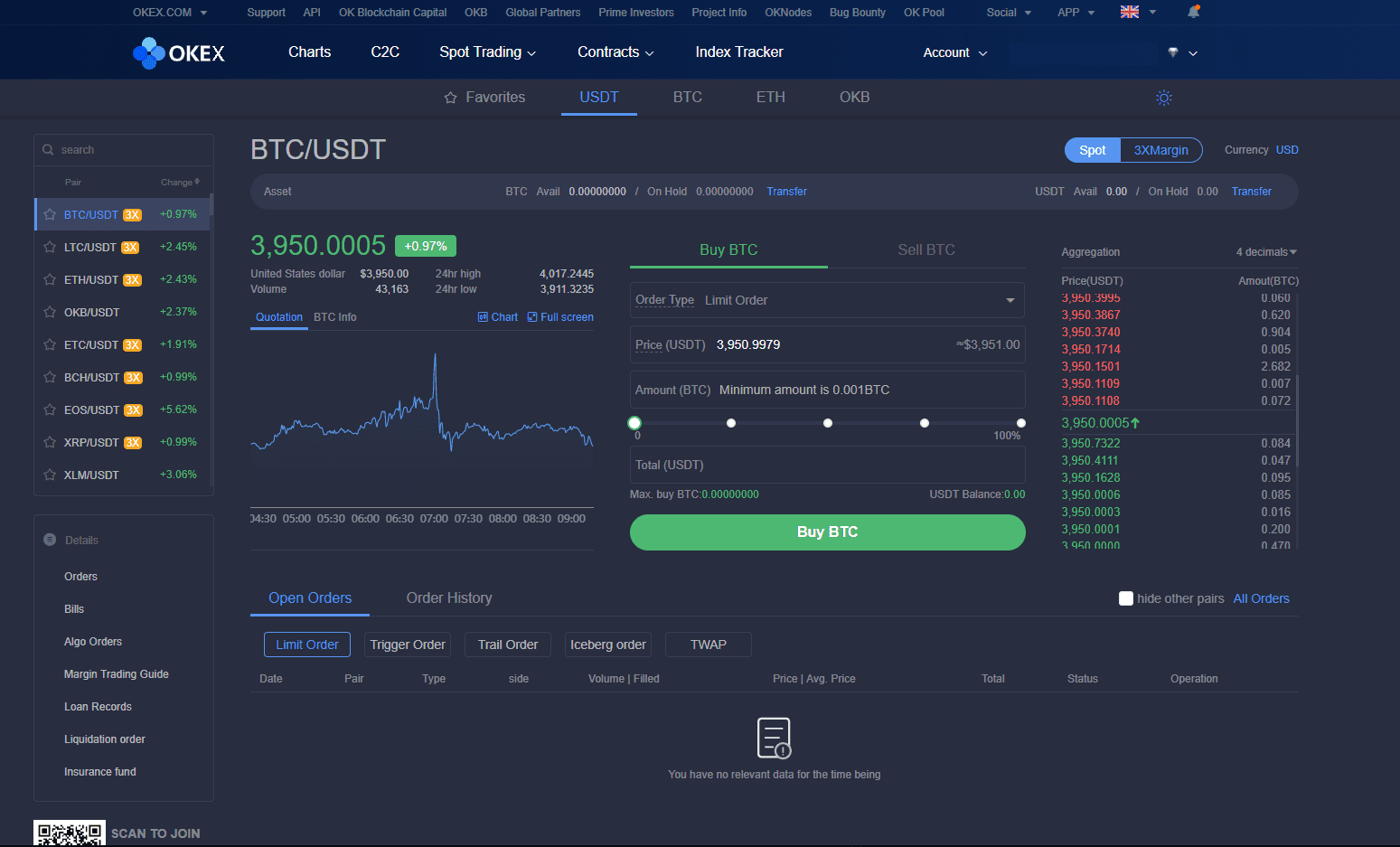The image size is (1400, 847).
Task: Open the 4 decimals aggregation dropdown
Action: (x=1266, y=252)
